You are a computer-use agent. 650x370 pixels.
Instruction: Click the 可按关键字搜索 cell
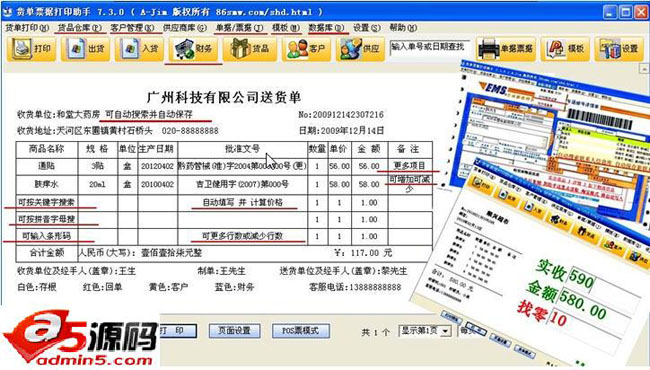point(47,203)
